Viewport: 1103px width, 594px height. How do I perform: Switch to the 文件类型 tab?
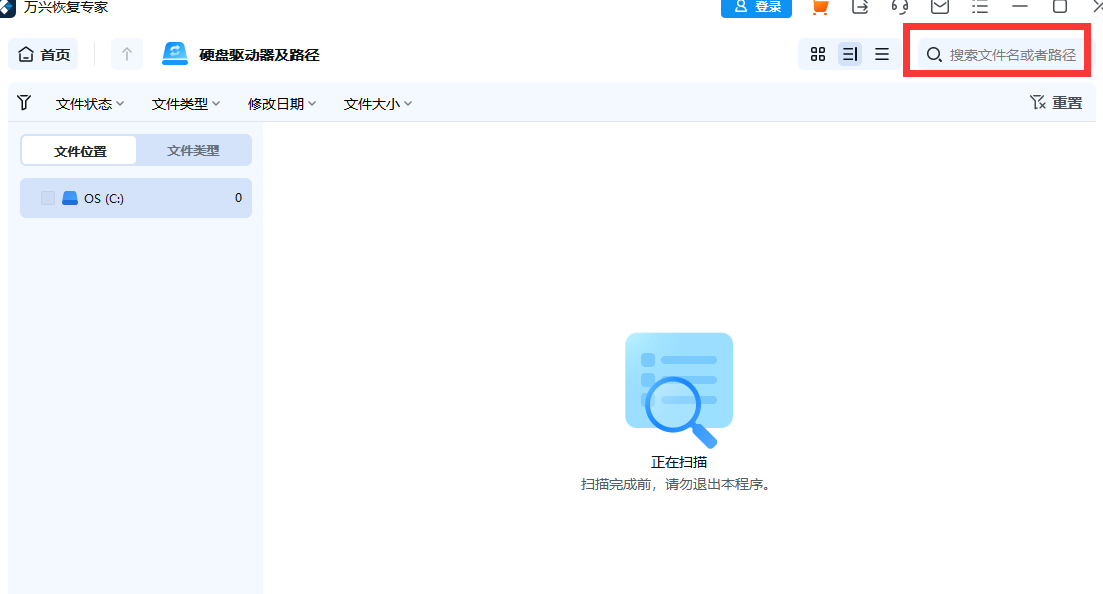pyautogui.click(x=193, y=150)
